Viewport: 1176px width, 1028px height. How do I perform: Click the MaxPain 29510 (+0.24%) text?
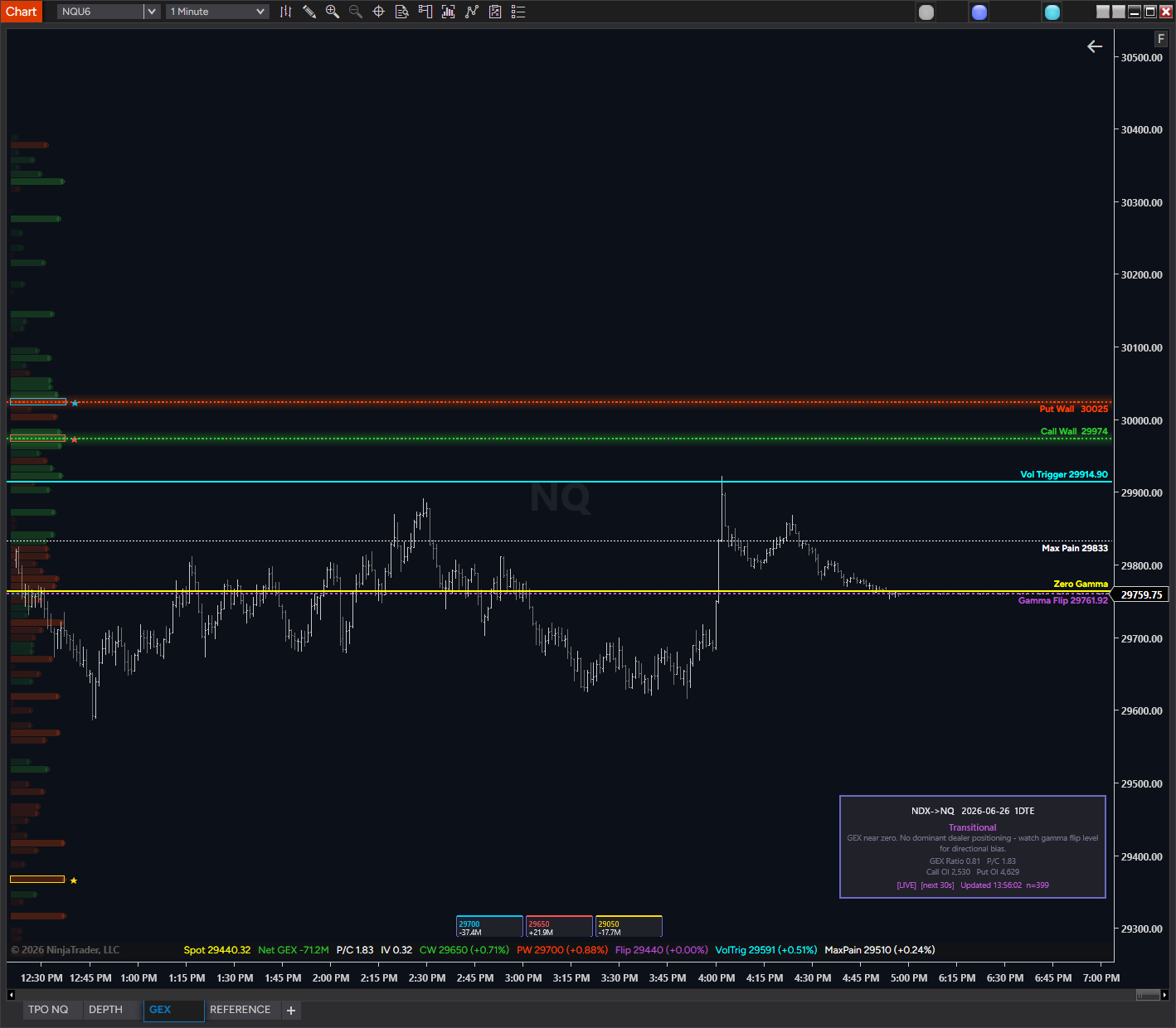click(880, 950)
